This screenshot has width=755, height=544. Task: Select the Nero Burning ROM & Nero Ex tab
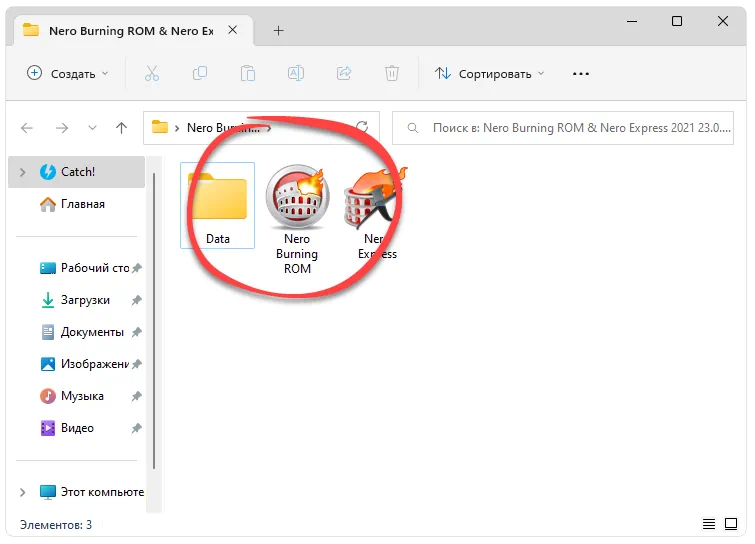(x=133, y=31)
